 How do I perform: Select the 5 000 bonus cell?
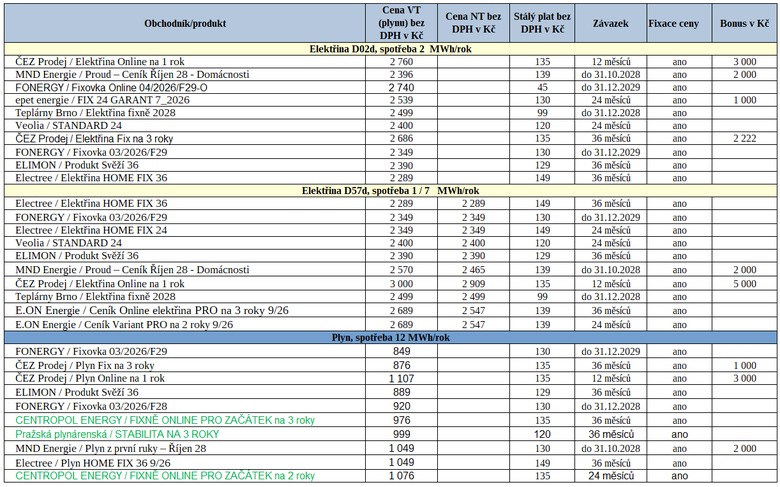744,284
